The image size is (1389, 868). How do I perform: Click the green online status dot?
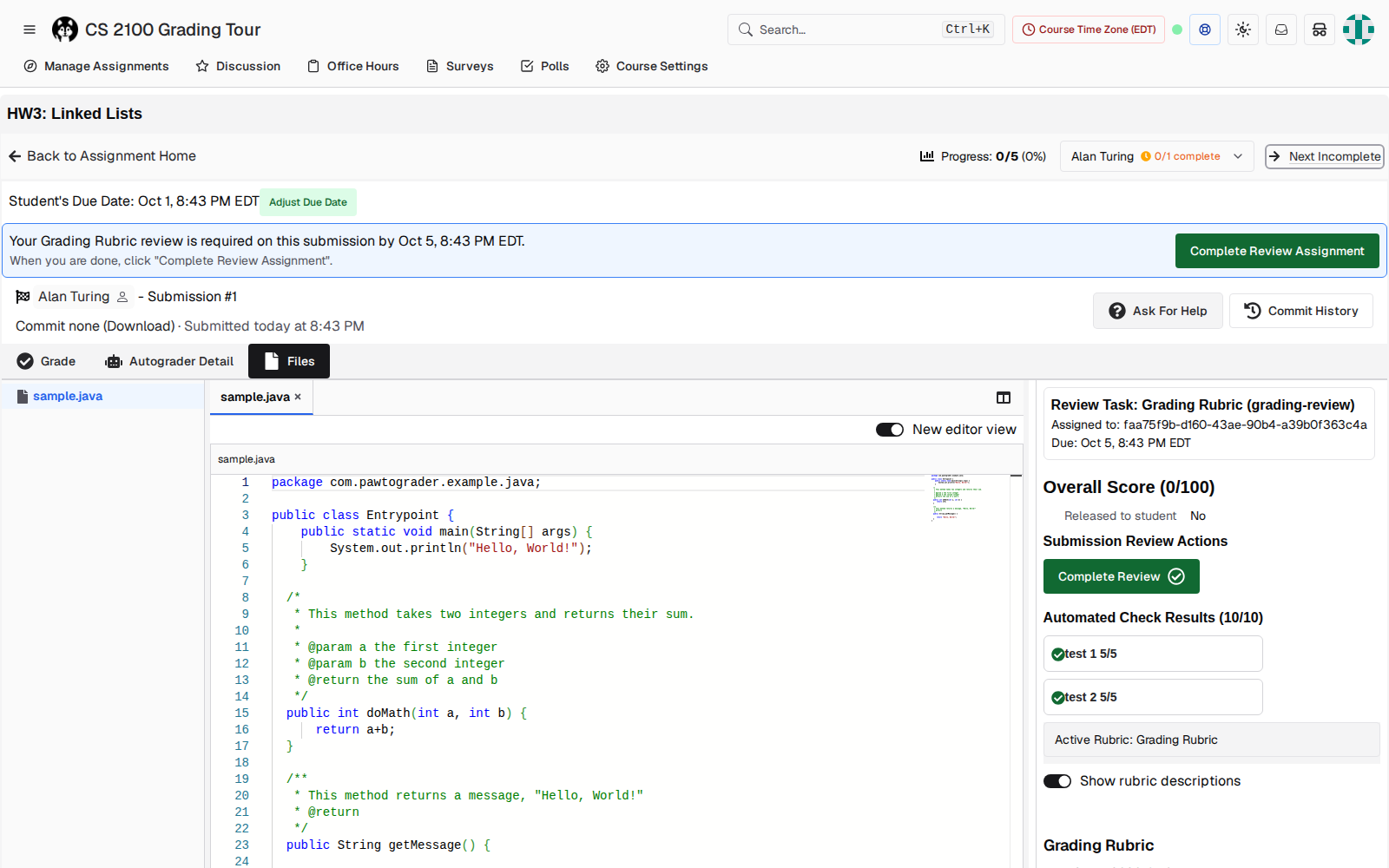(1177, 30)
